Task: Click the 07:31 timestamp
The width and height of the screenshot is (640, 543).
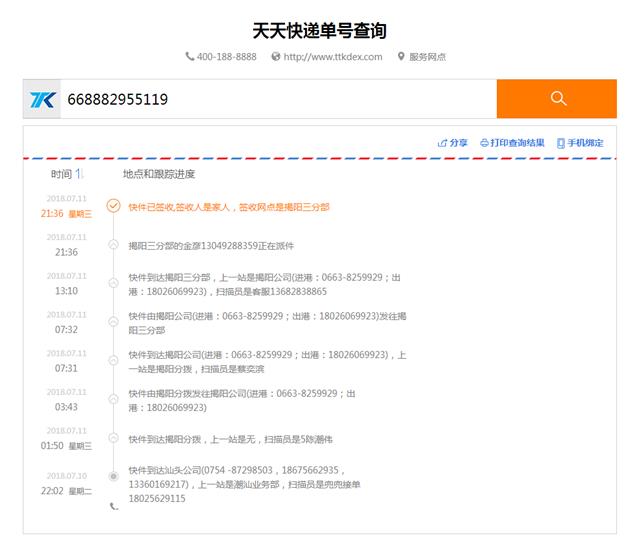Action: [x=66, y=368]
